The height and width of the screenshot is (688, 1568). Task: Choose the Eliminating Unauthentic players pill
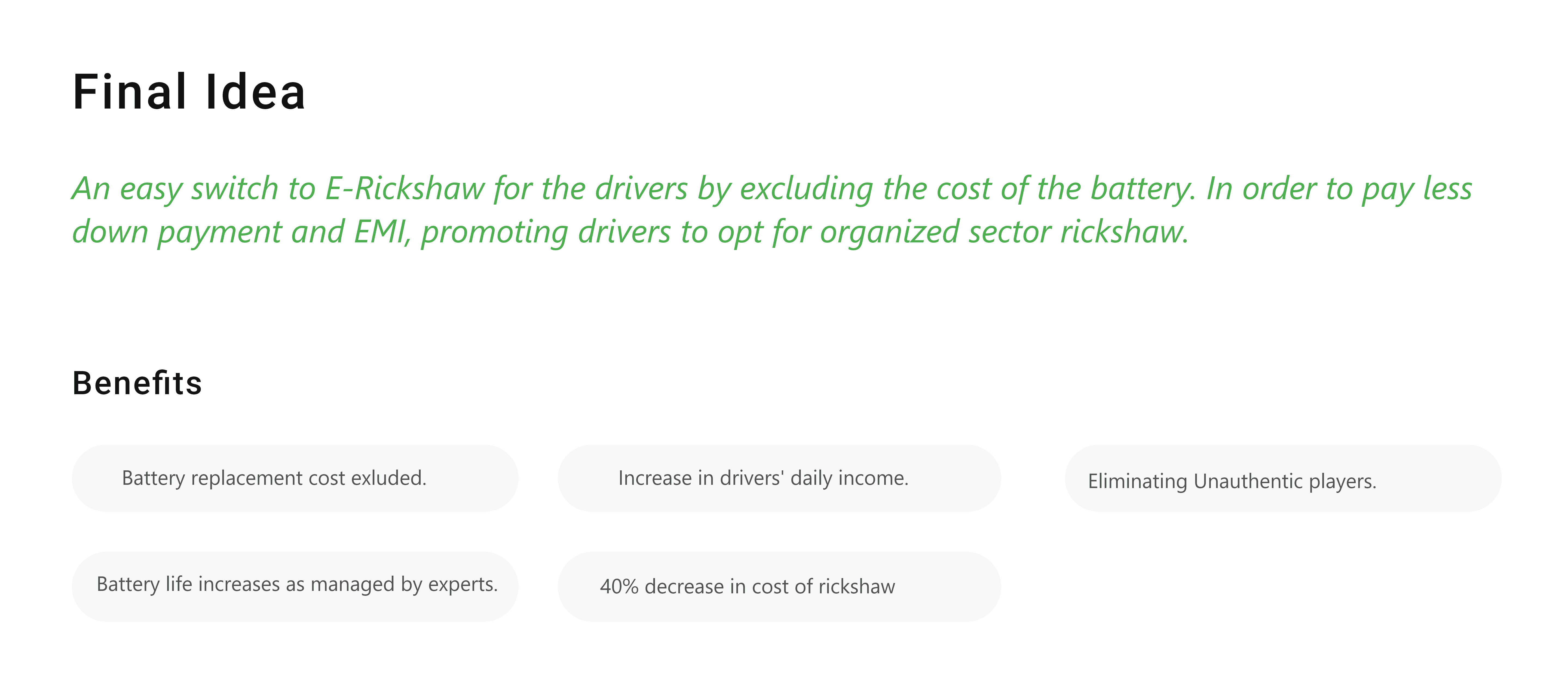pyautogui.click(x=1283, y=478)
